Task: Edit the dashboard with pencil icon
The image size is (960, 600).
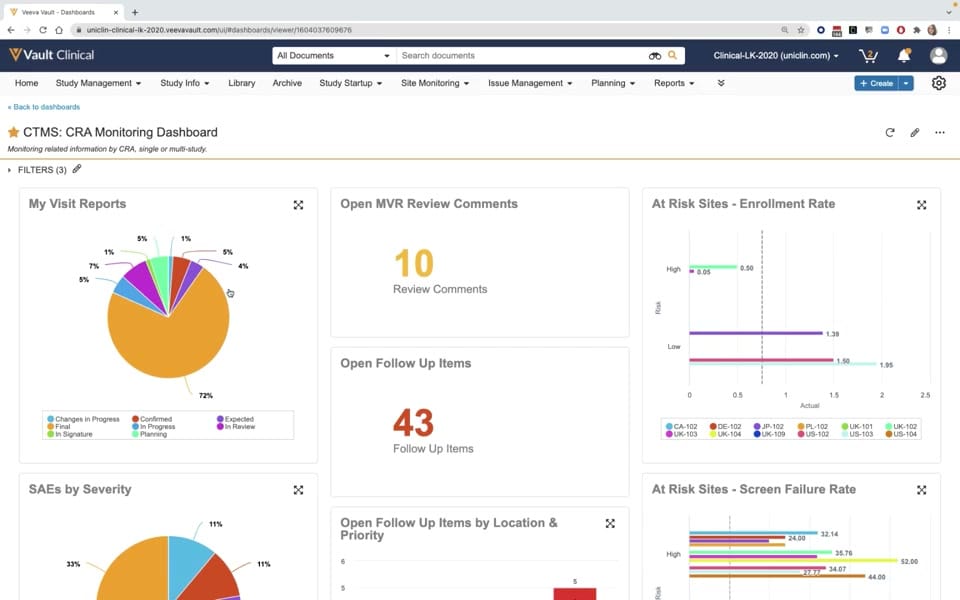Action: click(x=915, y=132)
